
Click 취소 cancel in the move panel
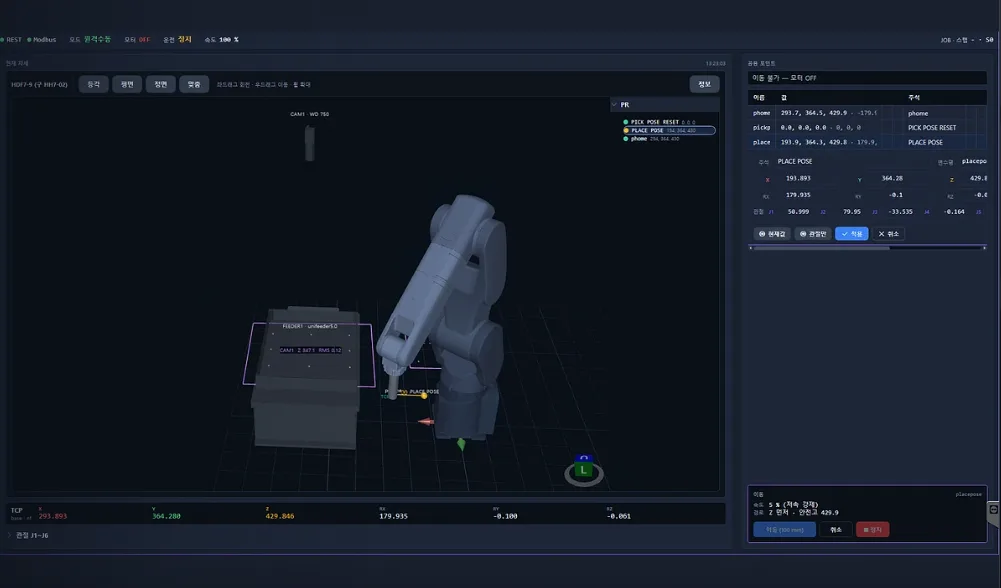pos(836,529)
